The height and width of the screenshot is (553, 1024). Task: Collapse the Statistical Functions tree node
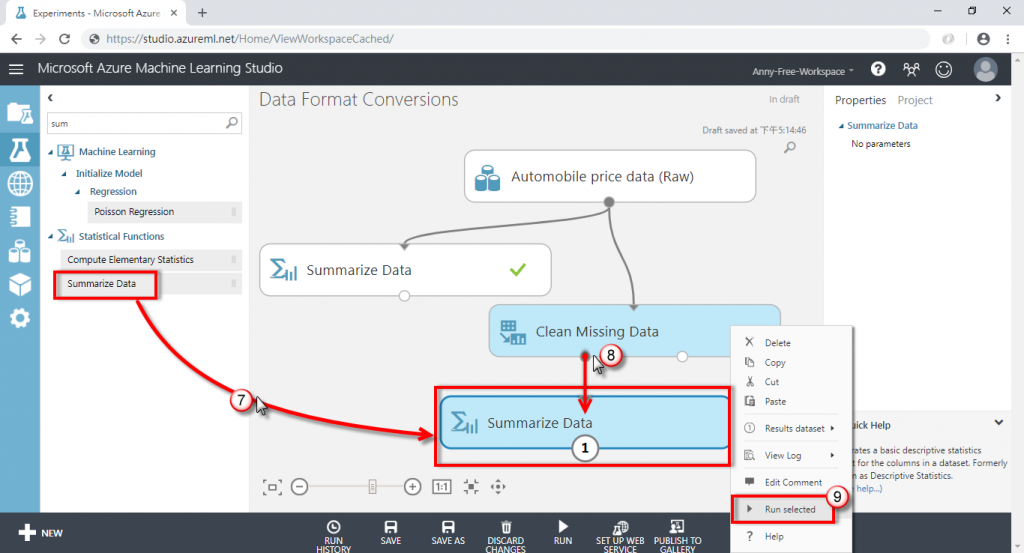(51, 236)
